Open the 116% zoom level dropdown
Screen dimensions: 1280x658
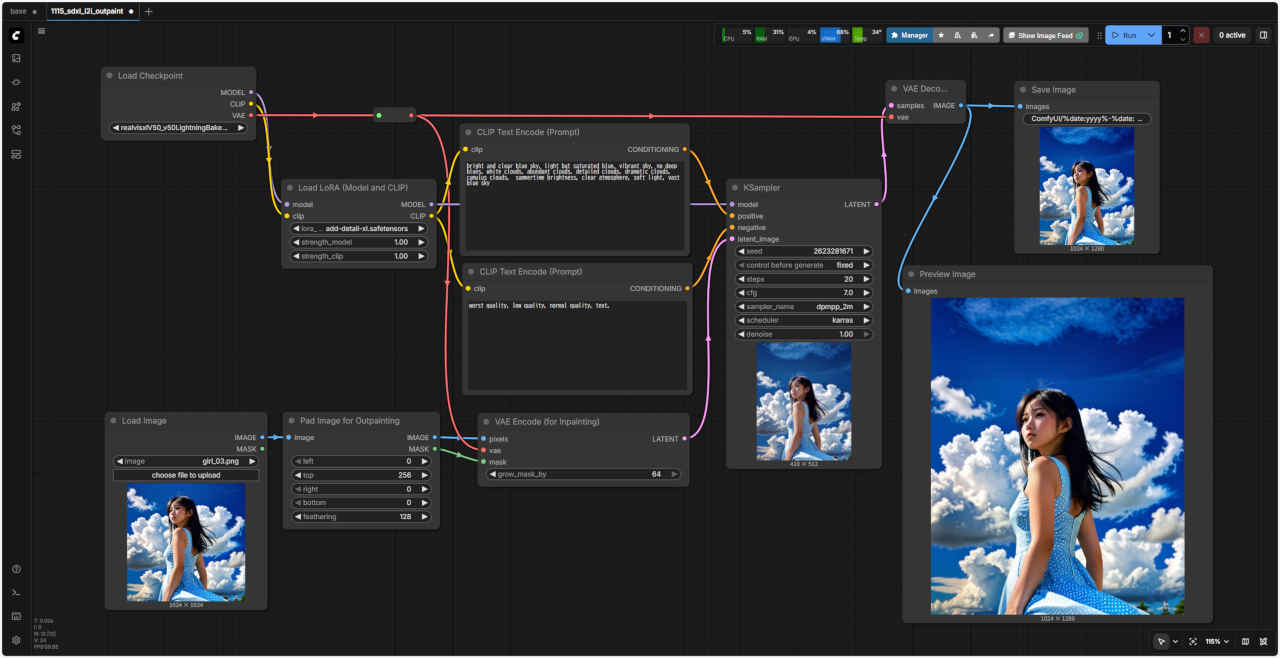tap(1217, 641)
